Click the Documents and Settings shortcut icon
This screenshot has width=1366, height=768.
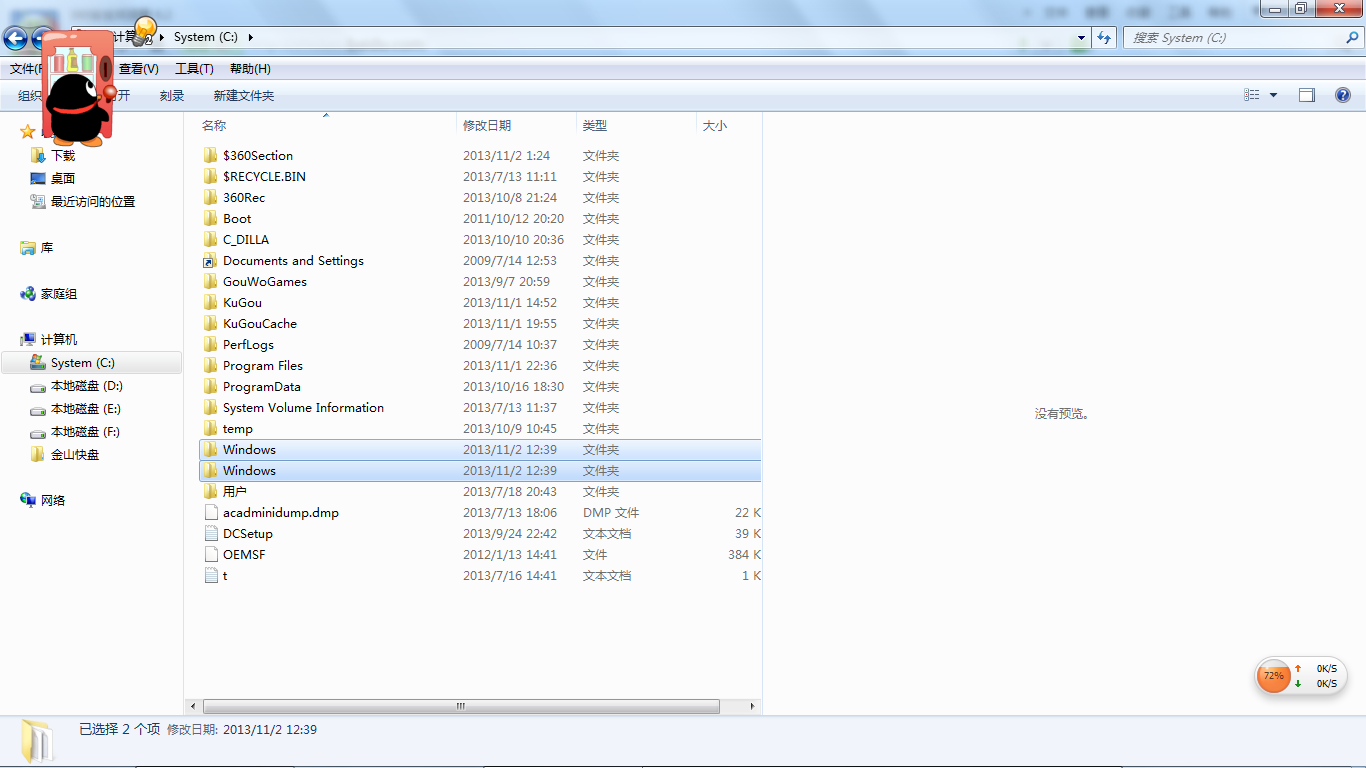coord(210,260)
